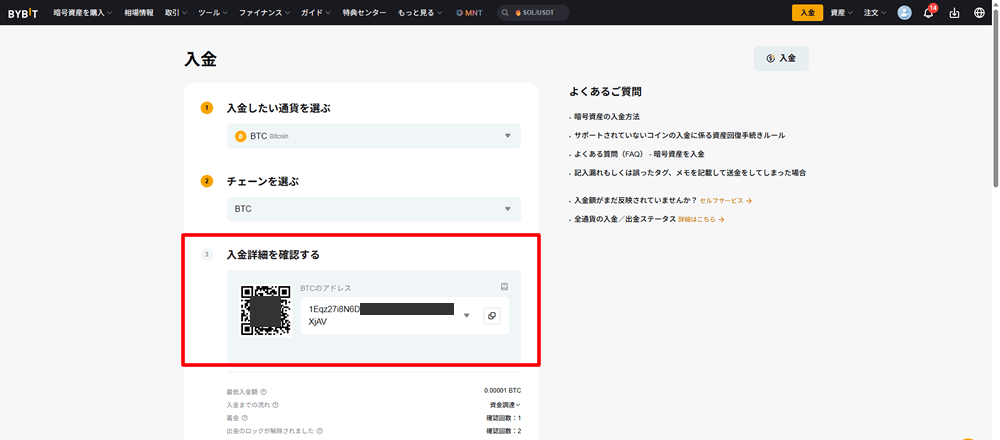1000x440 pixels.
Task: Click the app download icon
Action: click(954, 13)
